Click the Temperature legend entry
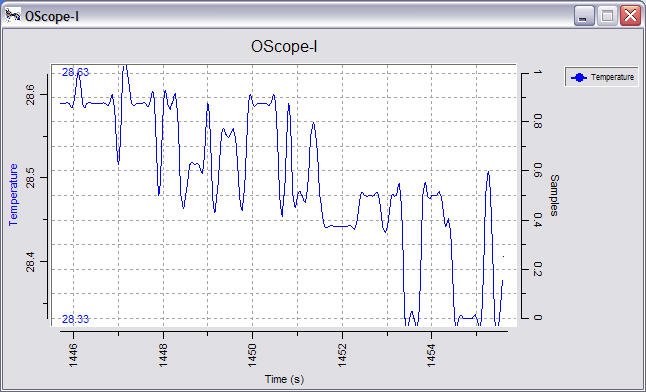The width and height of the screenshot is (646, 392). click(602, 77)
